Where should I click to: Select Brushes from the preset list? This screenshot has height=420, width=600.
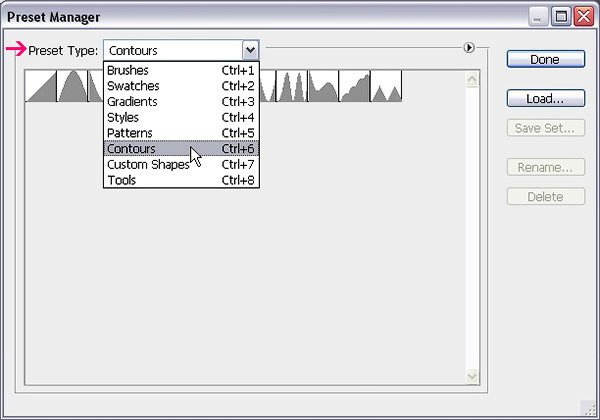pos(181,70)
